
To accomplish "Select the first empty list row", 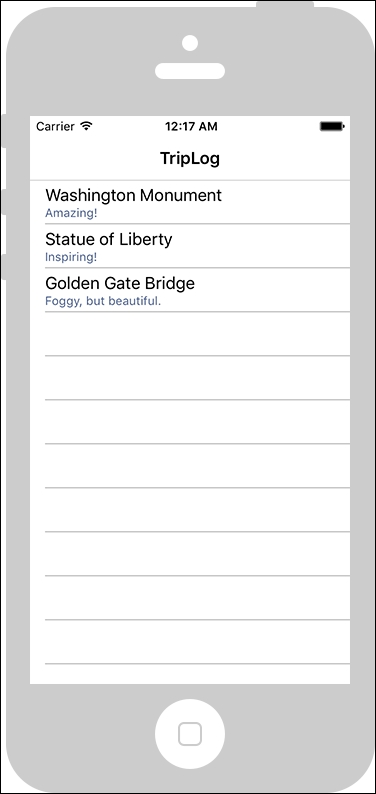I will 190,334.
